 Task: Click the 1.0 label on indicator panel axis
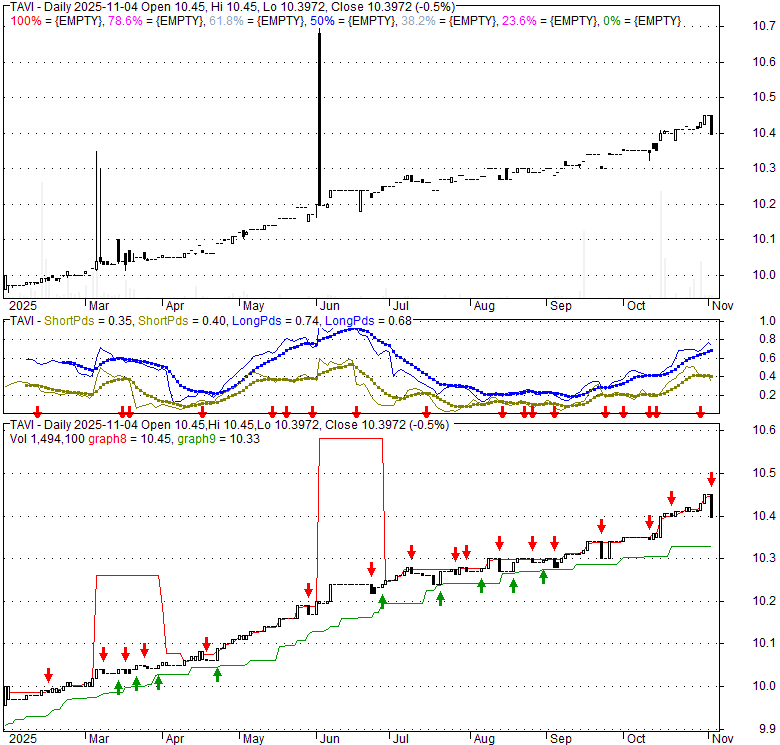768,321
